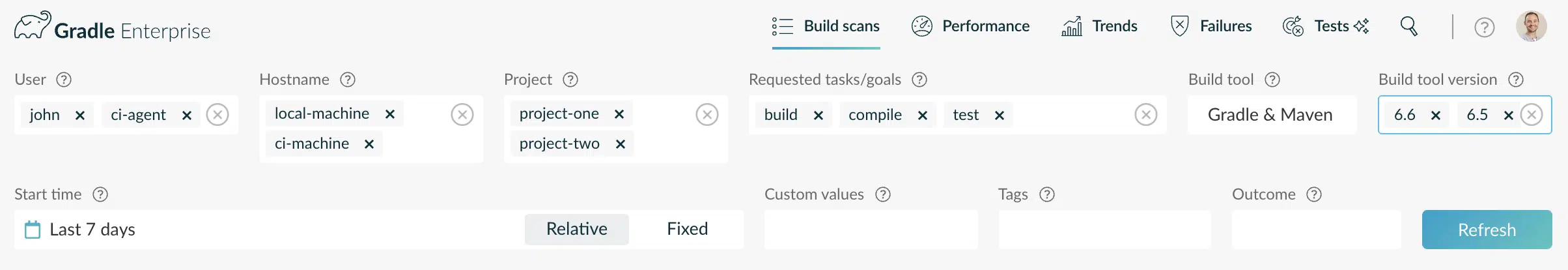Switch start time to Fixed mode
The height and width of the screenshot is (270, 1568).
click(x=687, y=229)
